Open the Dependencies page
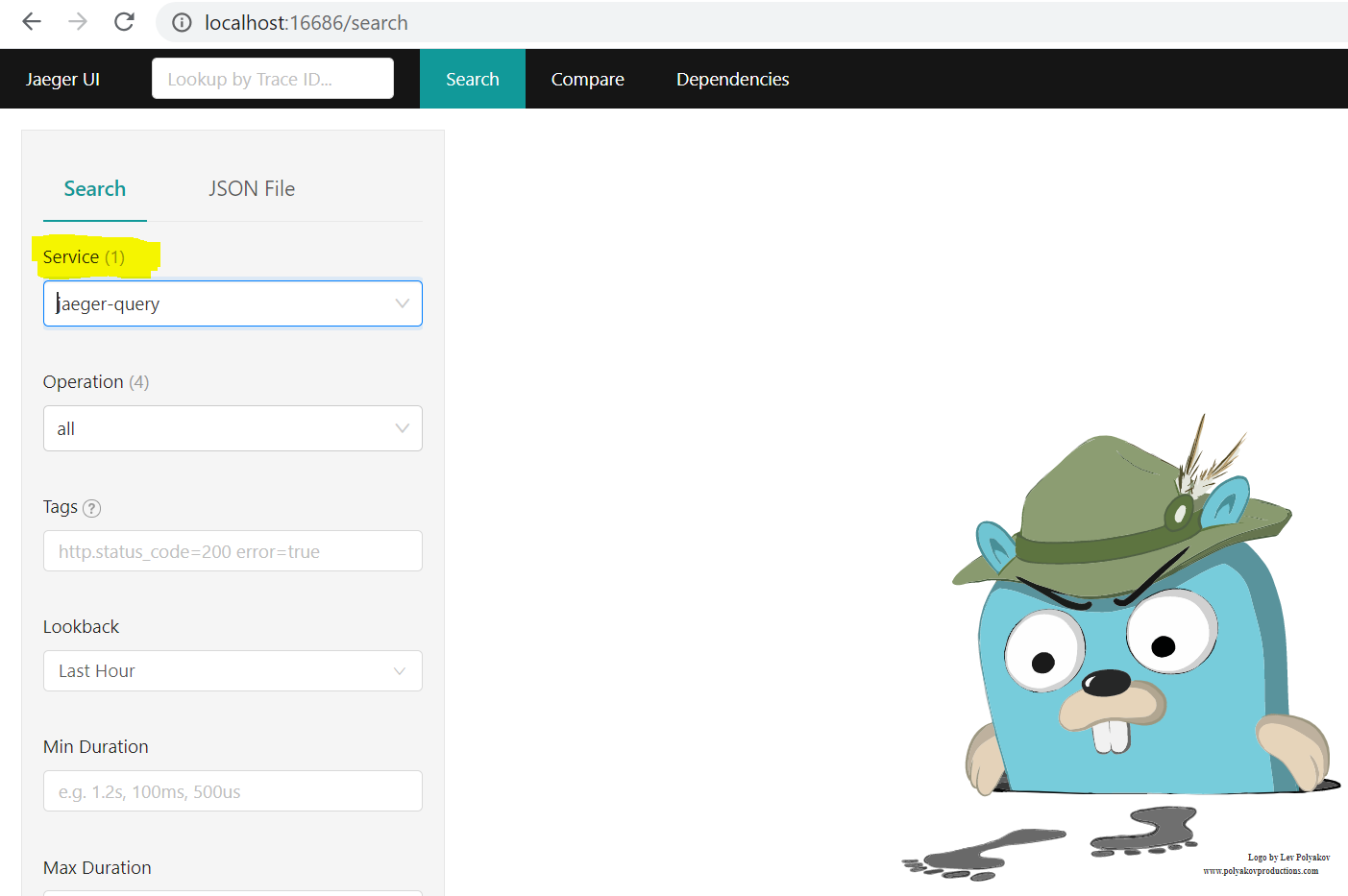The height and width of the screenshot is (896, 1348). (x=733, y=79)
